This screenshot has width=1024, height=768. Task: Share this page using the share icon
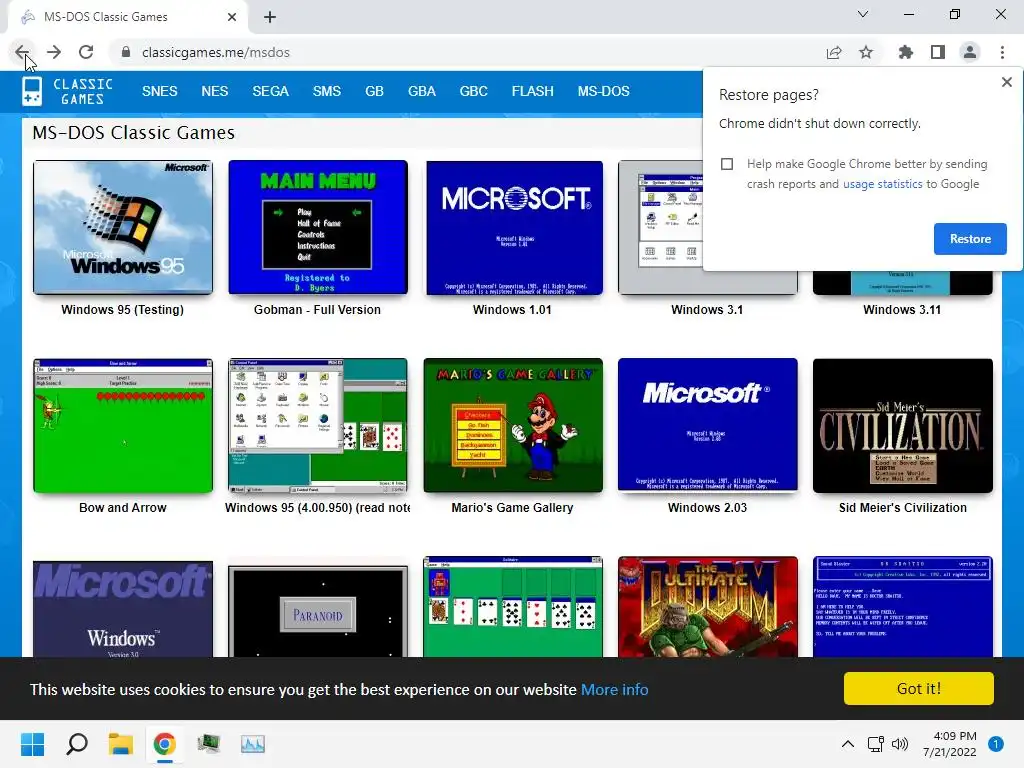(834, 52)
